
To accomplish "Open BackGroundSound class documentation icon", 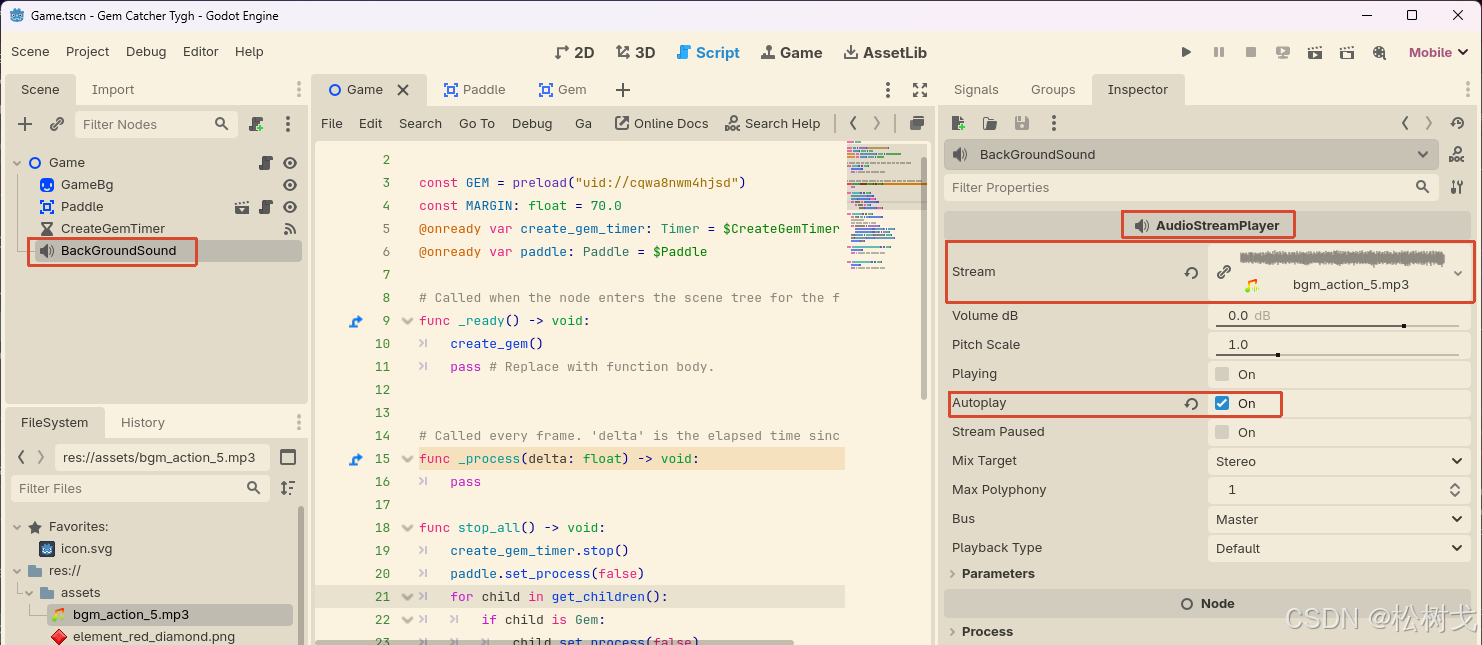I will click(x=1457, y=155).
